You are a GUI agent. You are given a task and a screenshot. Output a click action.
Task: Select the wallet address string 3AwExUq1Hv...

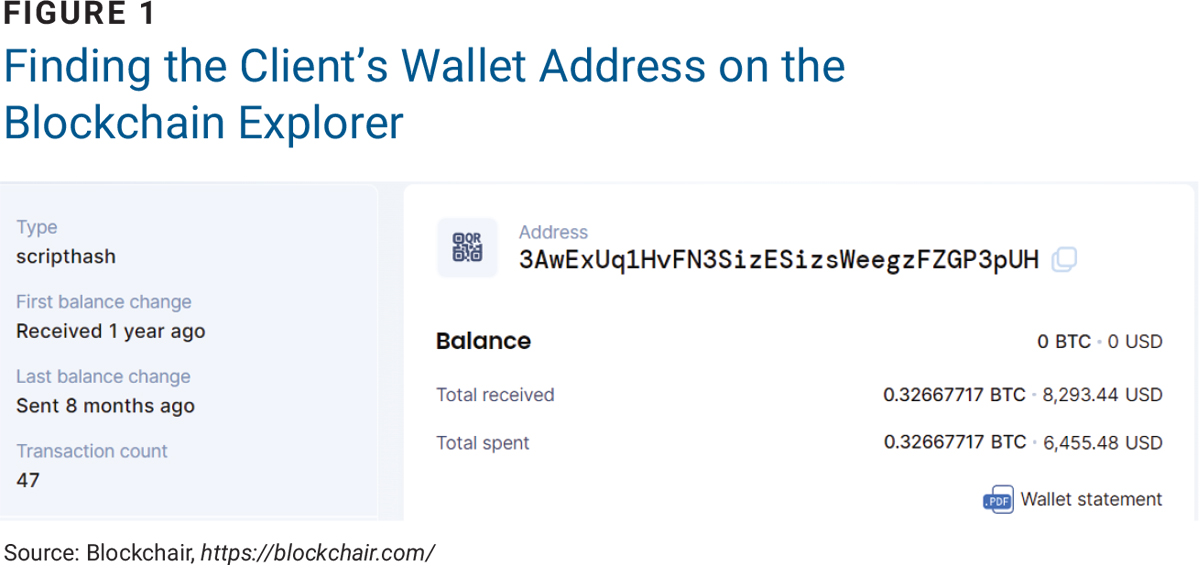(779, 260)
